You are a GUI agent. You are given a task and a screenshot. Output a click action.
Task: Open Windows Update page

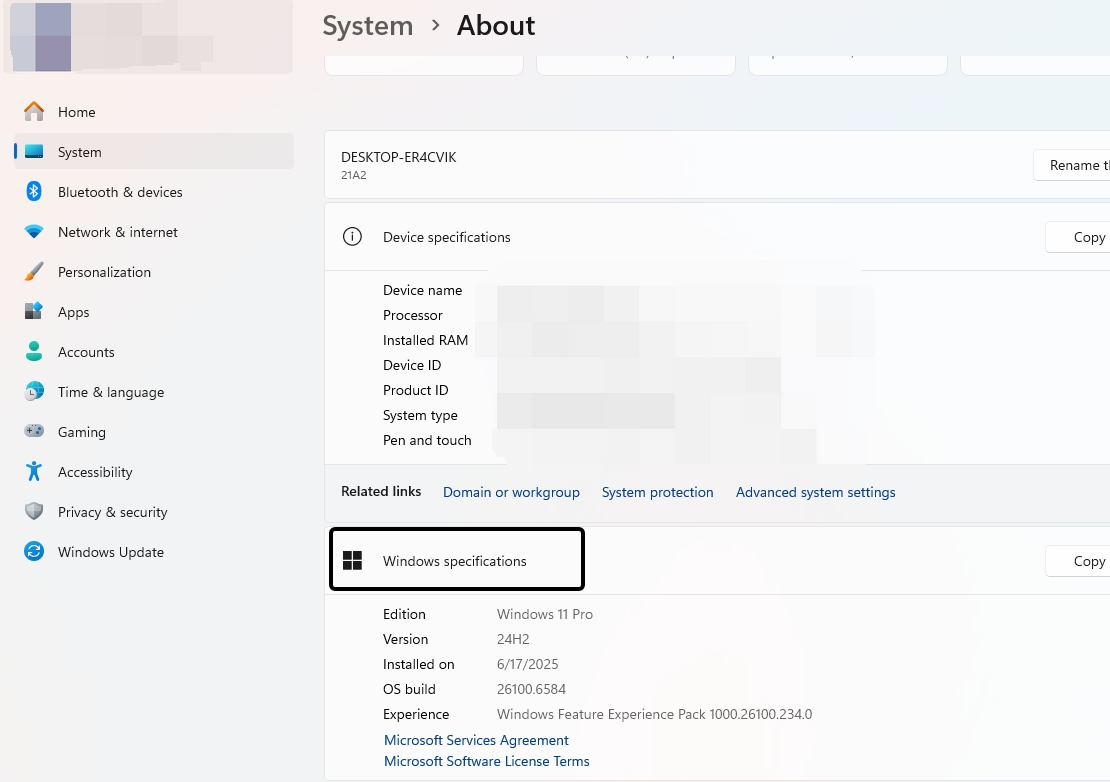coord(154,552)
